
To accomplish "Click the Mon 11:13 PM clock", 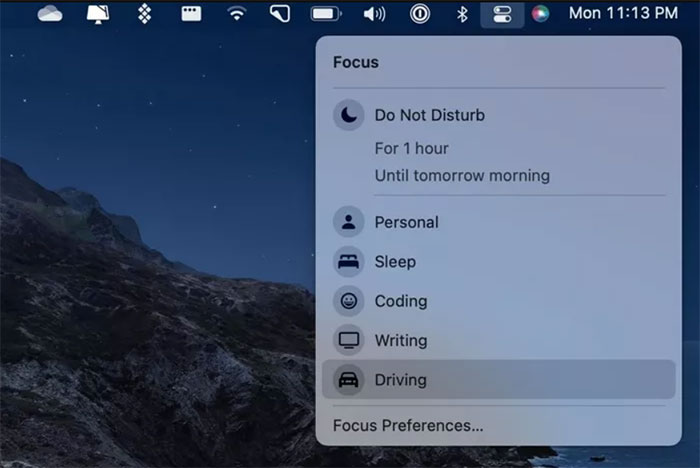I will pos(622,14).
